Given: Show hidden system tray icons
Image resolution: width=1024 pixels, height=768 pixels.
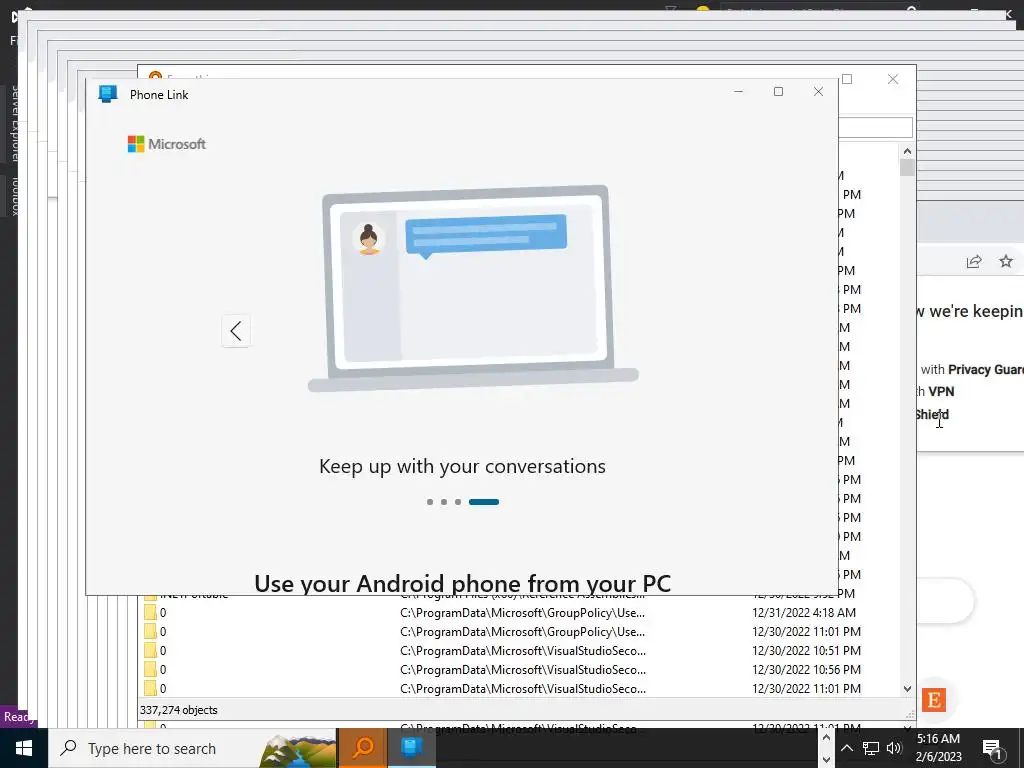Looking at the screenshot, I should [x=847, y=748].
